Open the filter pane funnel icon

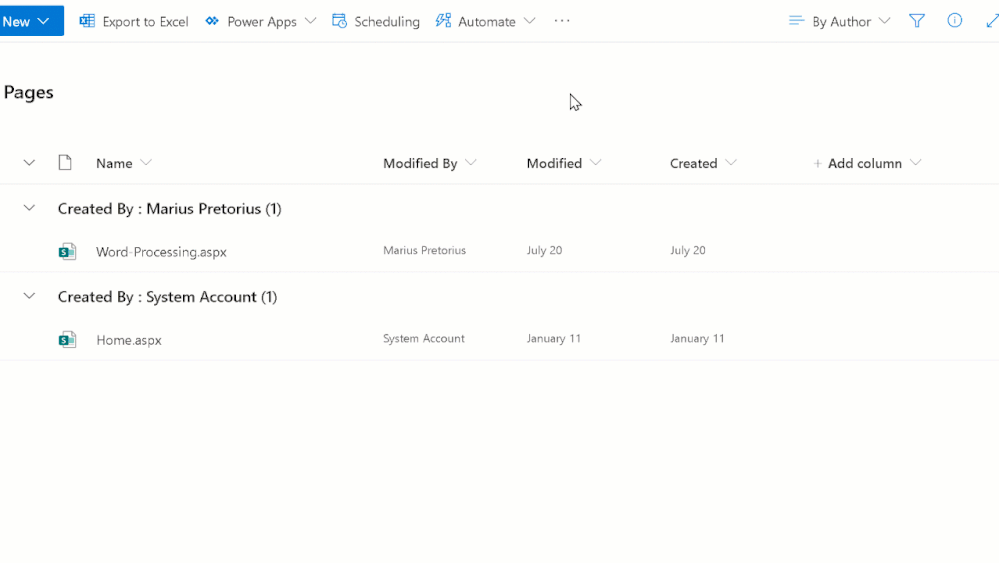[917, 21]
